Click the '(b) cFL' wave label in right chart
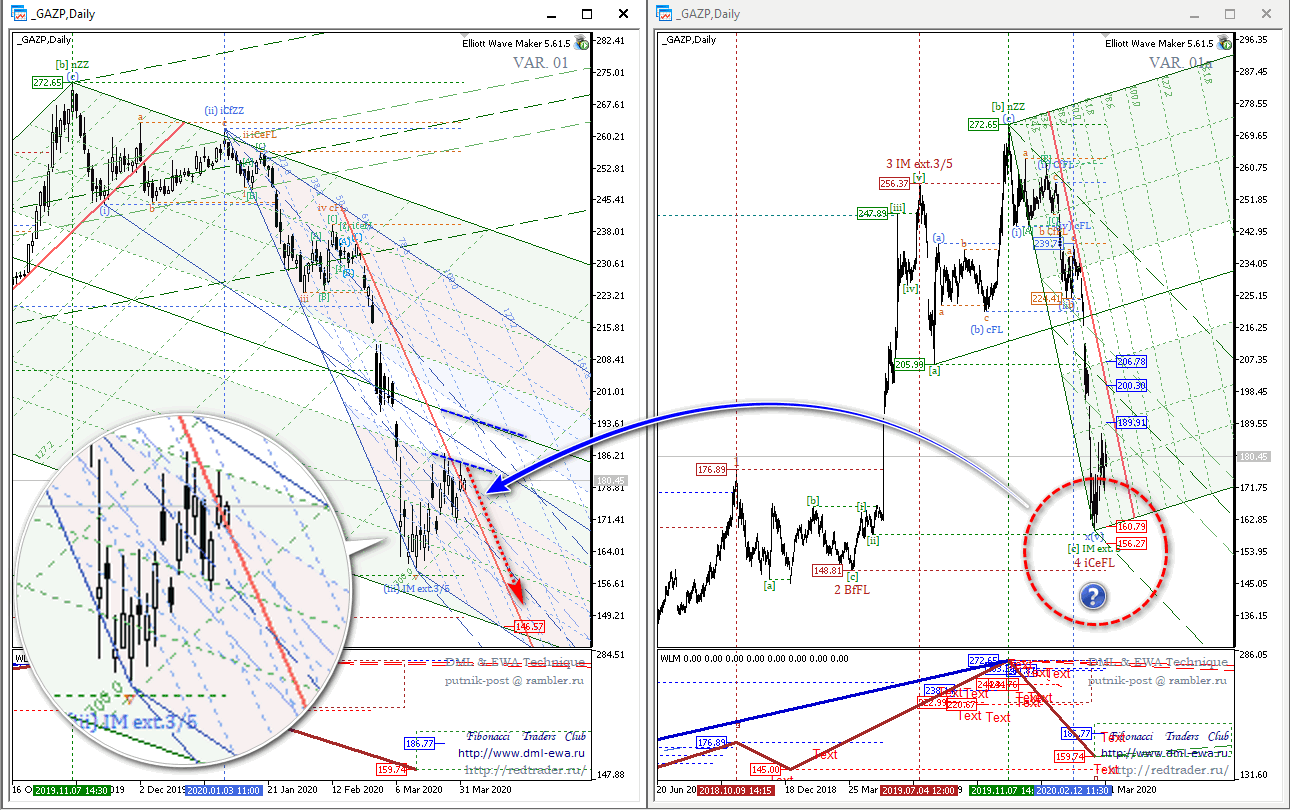The image size is (1290, 810). (x=989, y=329)
